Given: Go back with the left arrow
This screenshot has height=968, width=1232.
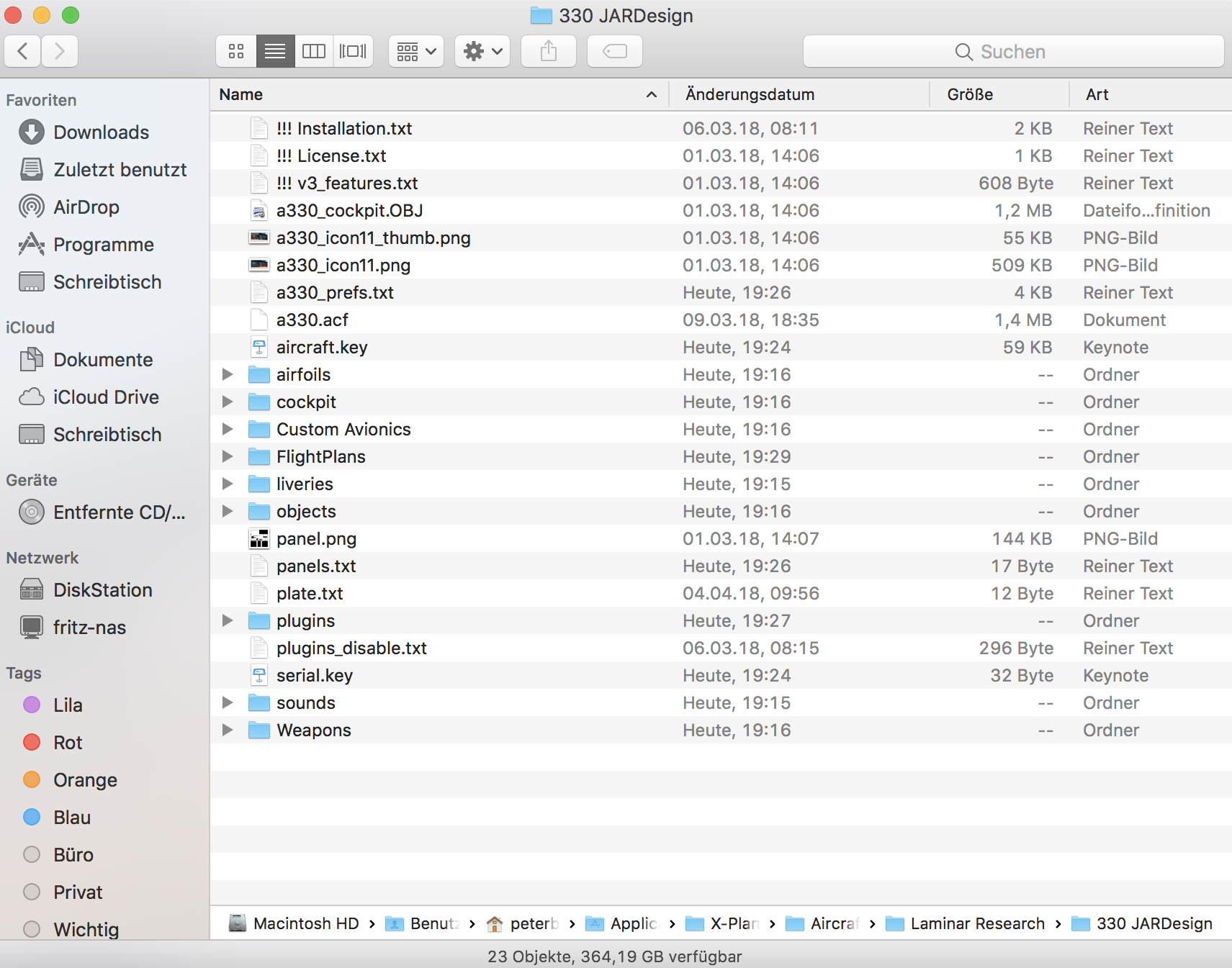Looking at the screenshot, I should tap(23, 51).
